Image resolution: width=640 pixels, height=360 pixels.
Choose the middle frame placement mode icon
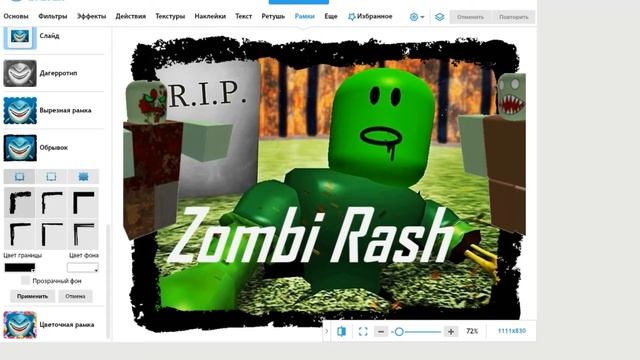point(51,176)
